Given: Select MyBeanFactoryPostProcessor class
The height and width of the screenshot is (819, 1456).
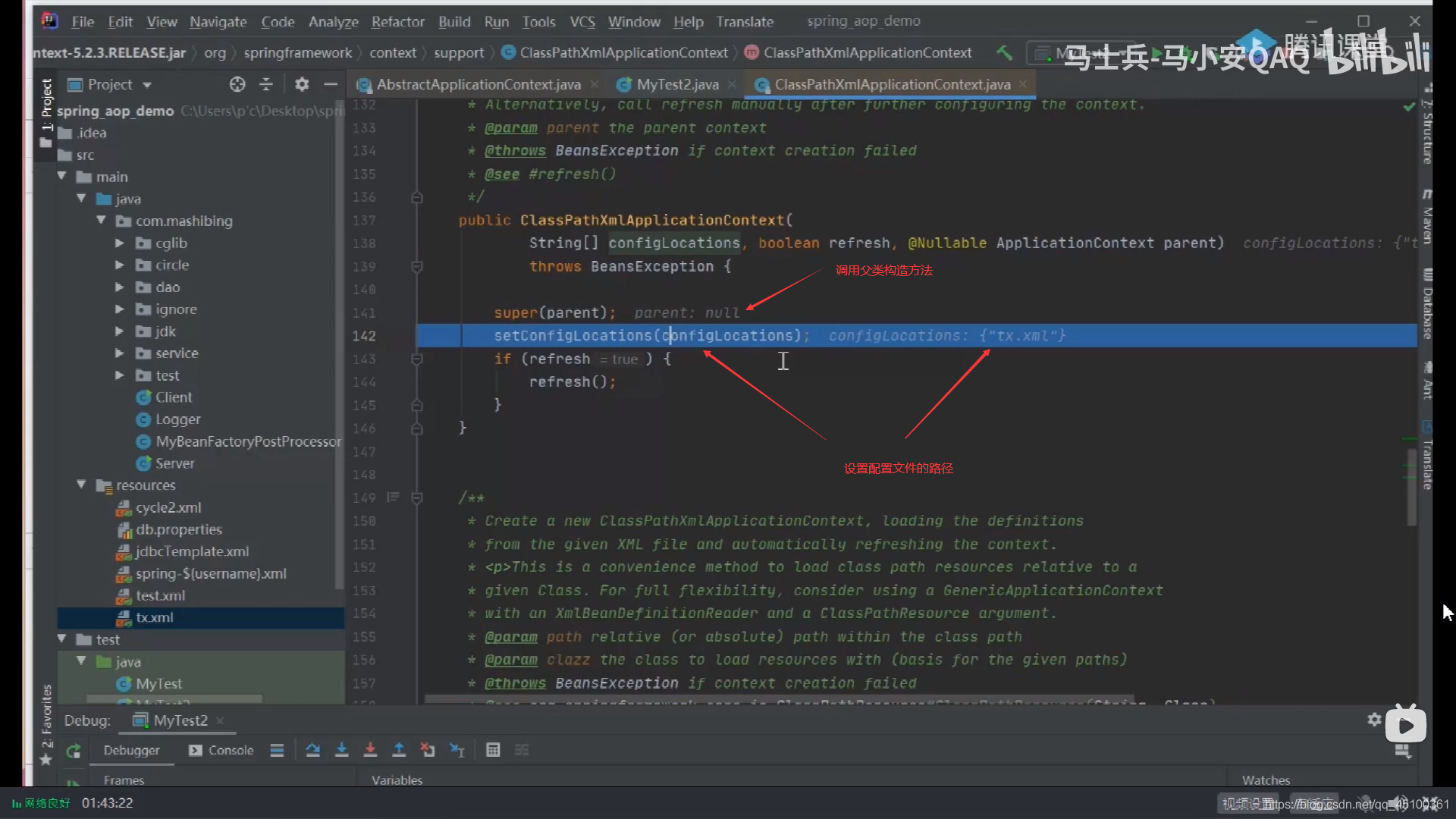Looking at the screenshot, I should pos(248,441).
